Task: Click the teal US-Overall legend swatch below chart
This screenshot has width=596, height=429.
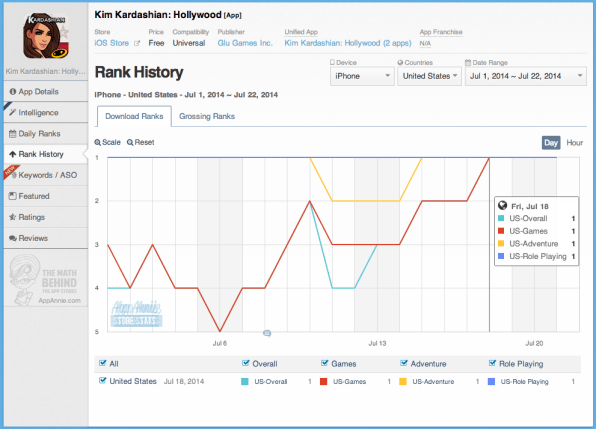Action: pos(245,382)
